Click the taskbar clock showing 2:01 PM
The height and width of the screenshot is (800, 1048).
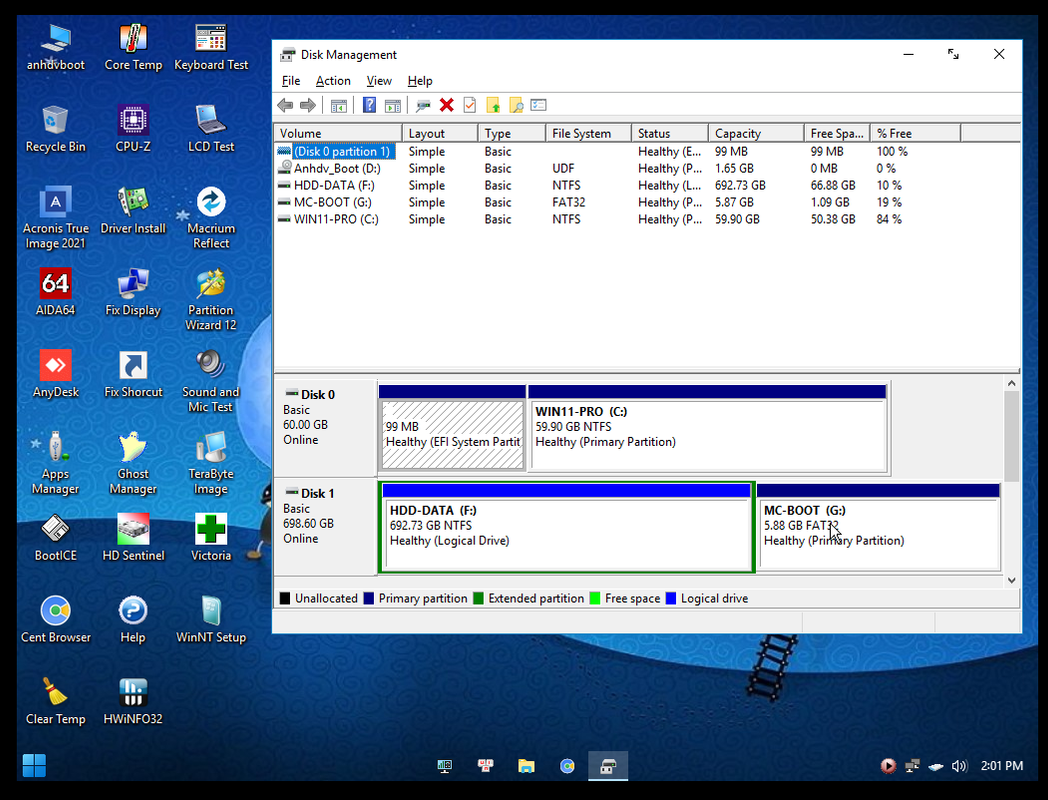(x=1001, y=766)
